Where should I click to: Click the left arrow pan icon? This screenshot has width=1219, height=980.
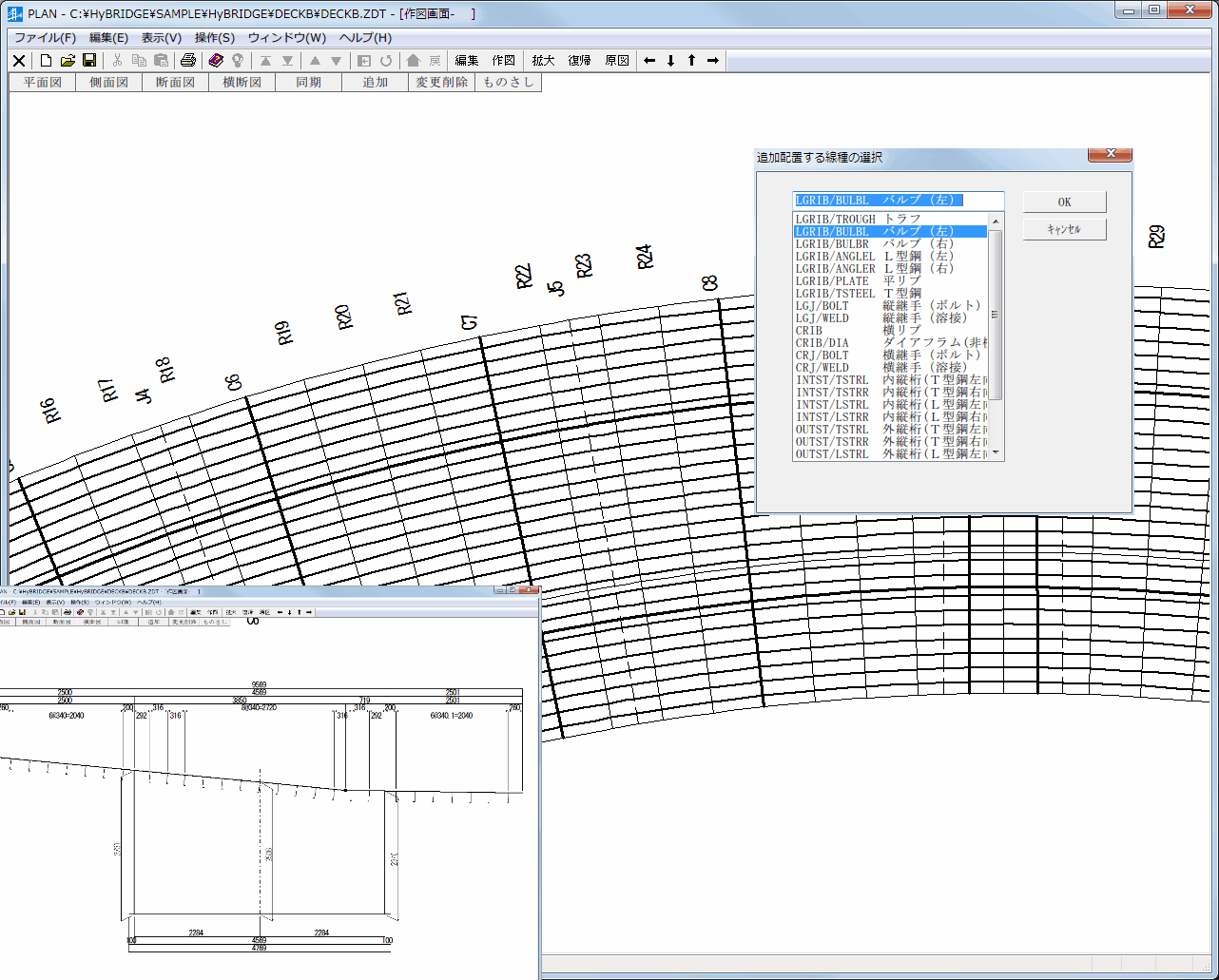point(649,61)
